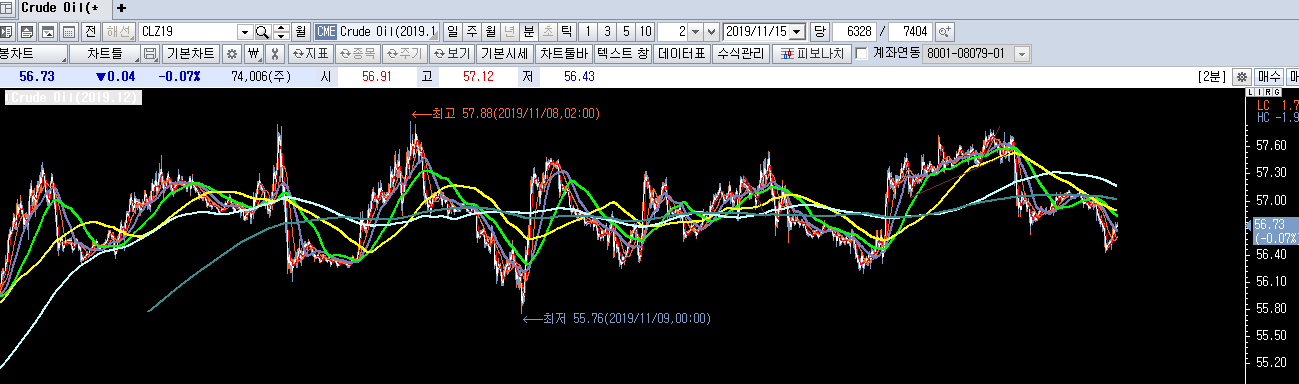
Task: Select the 년 (yearly) period toggle
Action: (x=509, y=31)
